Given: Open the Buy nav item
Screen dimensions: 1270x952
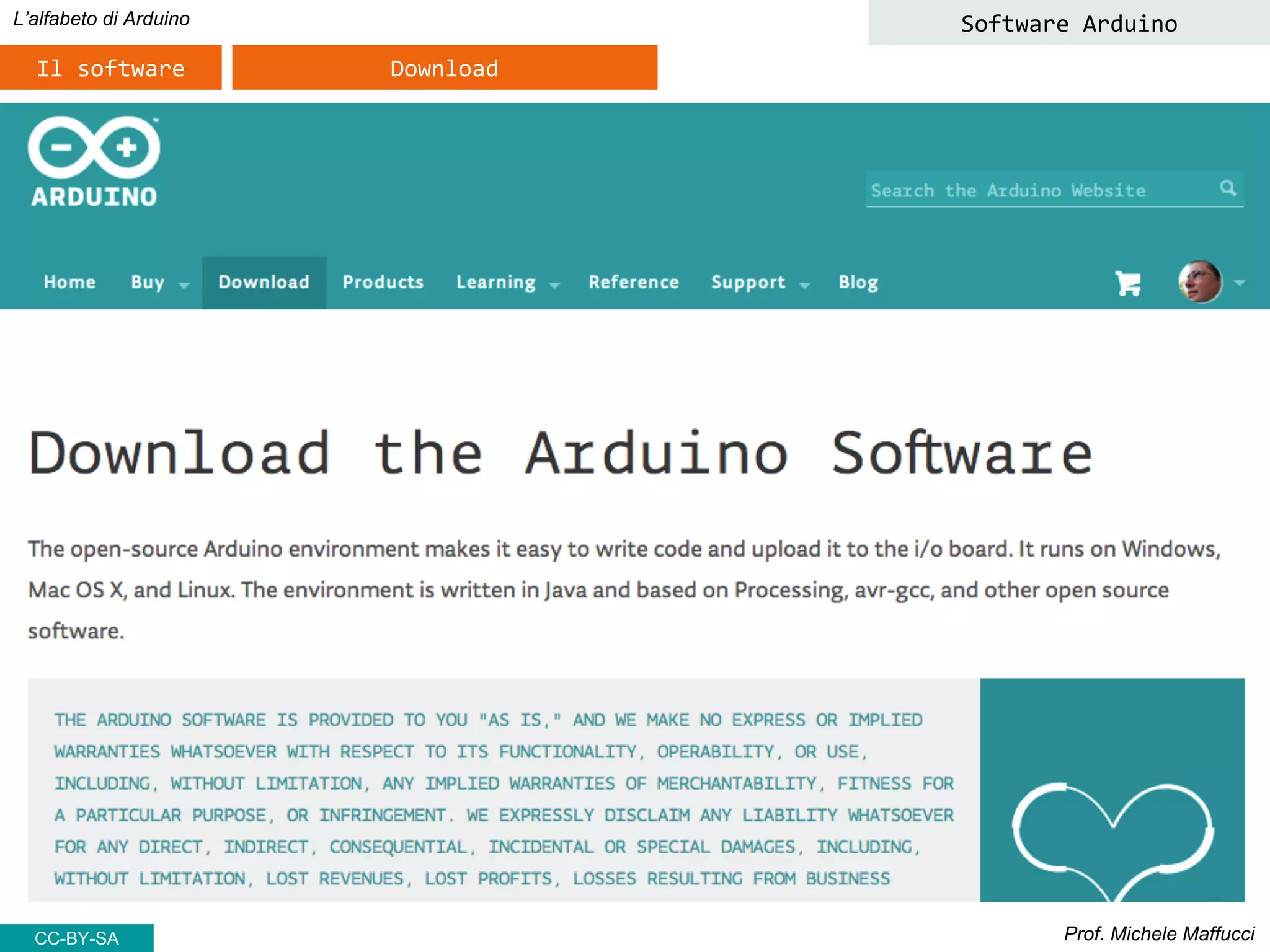Looking at the screenshot, I should coord(148,283).
